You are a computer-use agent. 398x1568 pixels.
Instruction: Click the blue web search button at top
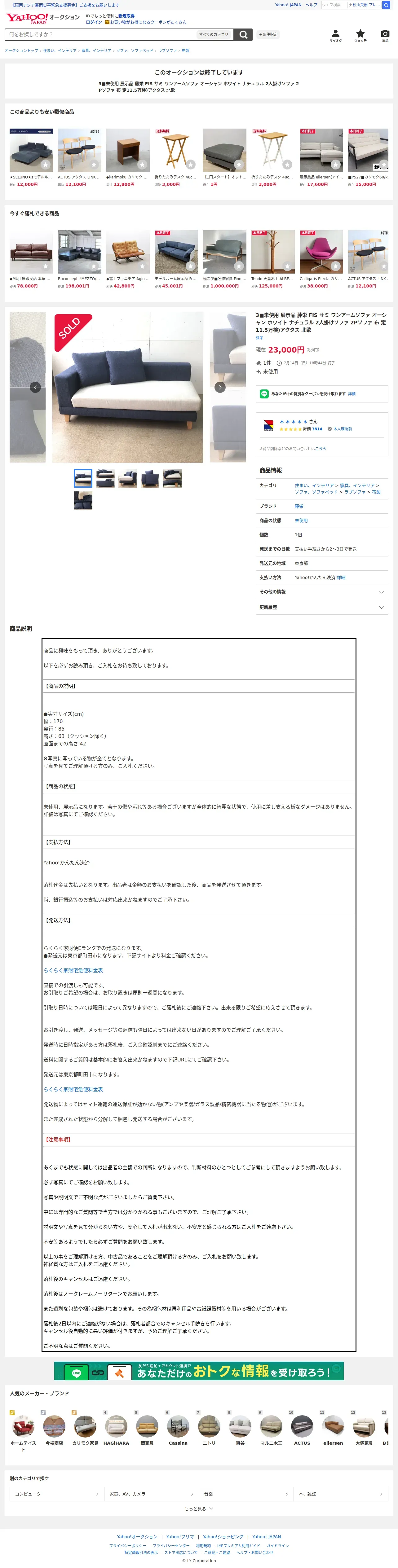click(386, 5)
